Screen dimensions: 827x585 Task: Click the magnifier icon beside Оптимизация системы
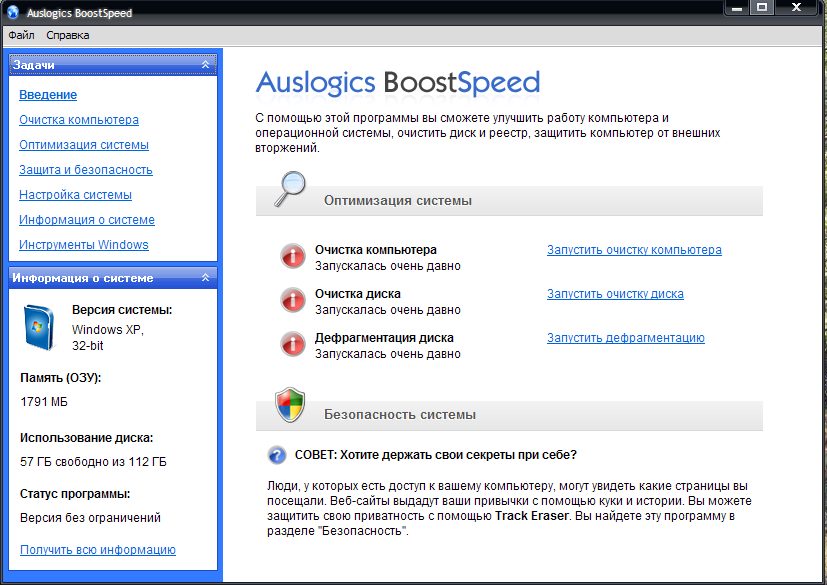[289, 189]
